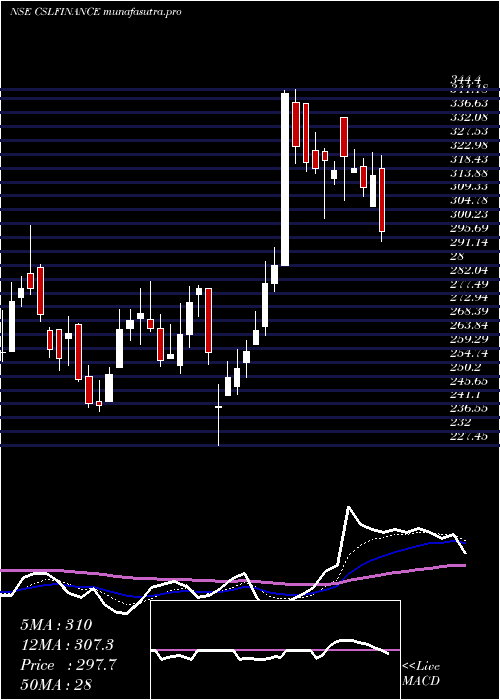Select the 272.94 price axis label
This screenshot has height=700, width=500.
[469, 298]
